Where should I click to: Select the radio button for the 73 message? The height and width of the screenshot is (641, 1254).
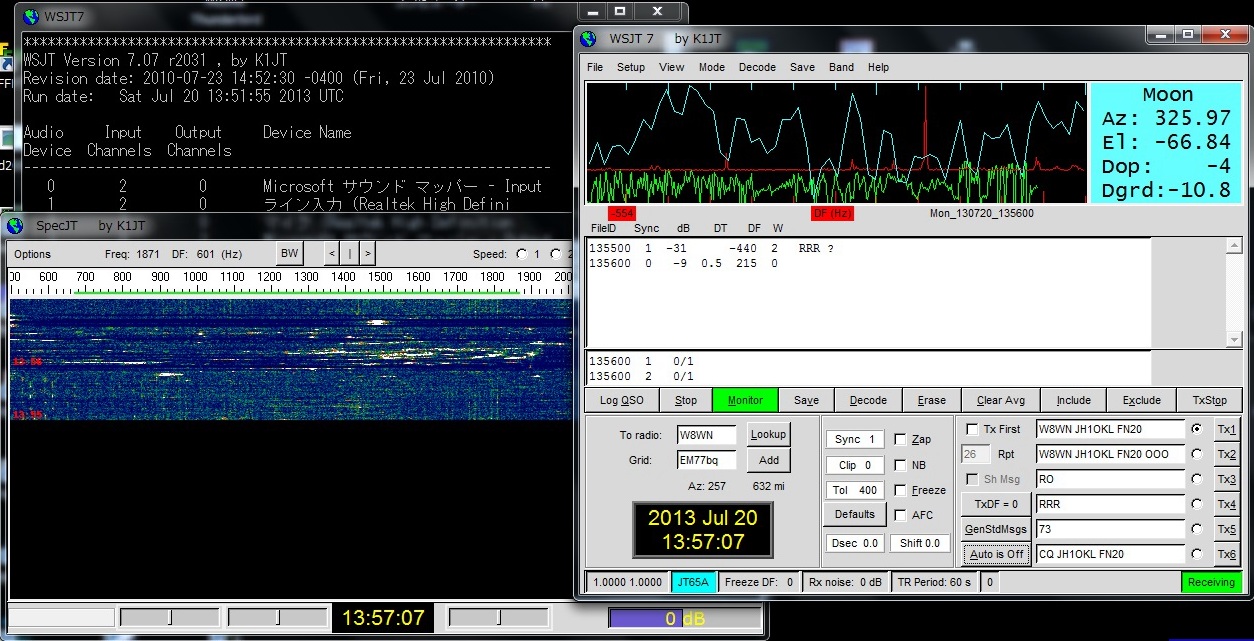[1196, 529]
